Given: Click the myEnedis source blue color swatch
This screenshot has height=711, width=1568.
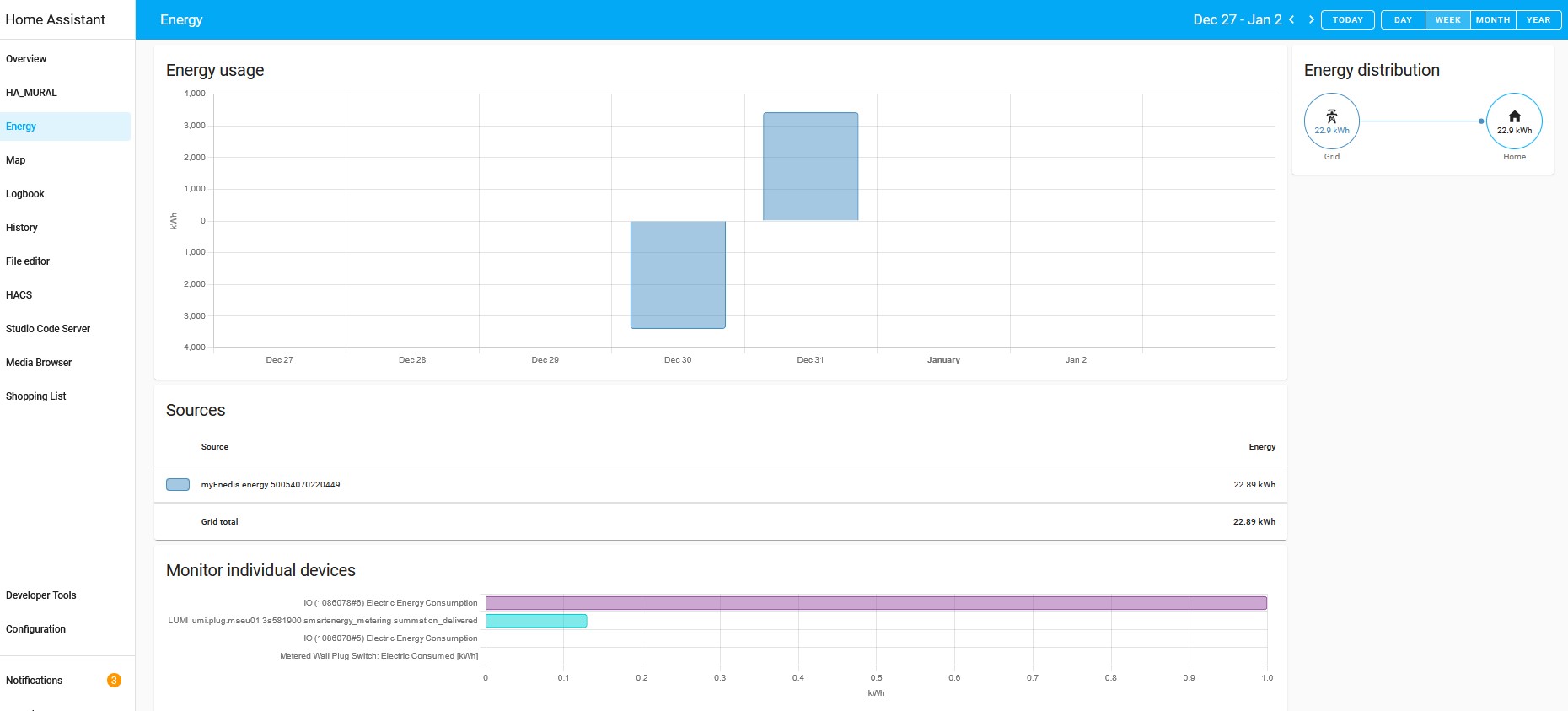Looking at the screenshot, I should point(178,485).
